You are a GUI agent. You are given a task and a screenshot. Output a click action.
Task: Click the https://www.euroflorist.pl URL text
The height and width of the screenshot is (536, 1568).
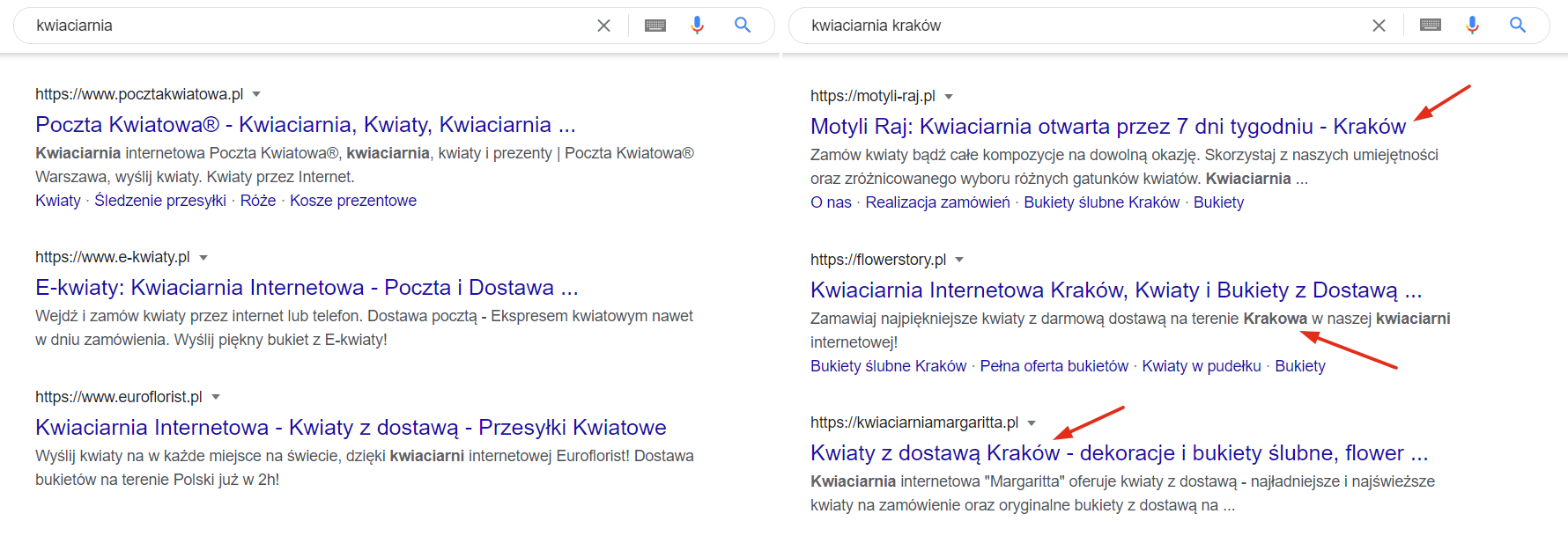(x=119, y=397)
